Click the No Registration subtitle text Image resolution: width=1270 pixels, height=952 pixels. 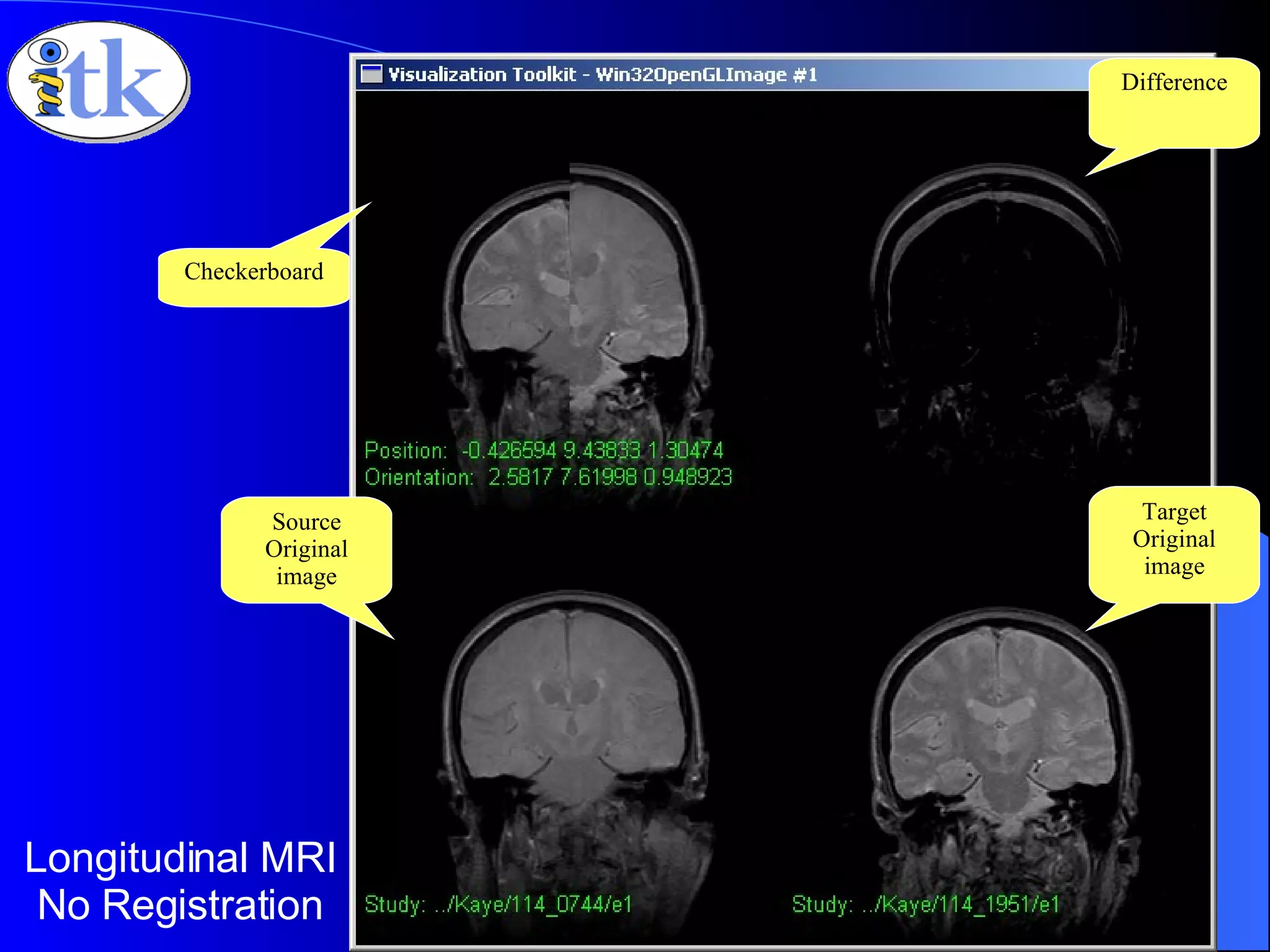tap(180, 906)
